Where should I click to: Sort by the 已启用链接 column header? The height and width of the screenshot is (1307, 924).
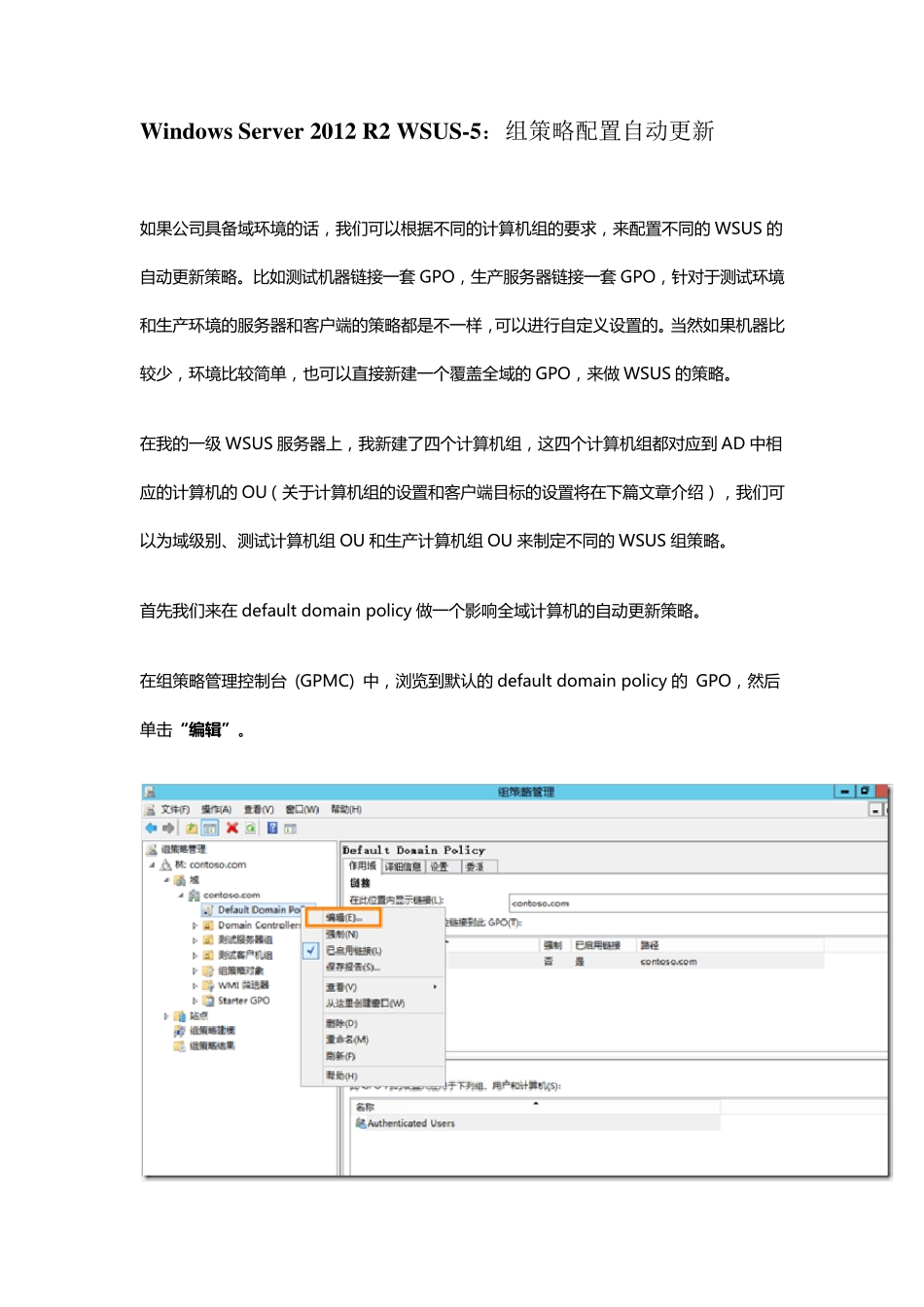click(603, 945)
